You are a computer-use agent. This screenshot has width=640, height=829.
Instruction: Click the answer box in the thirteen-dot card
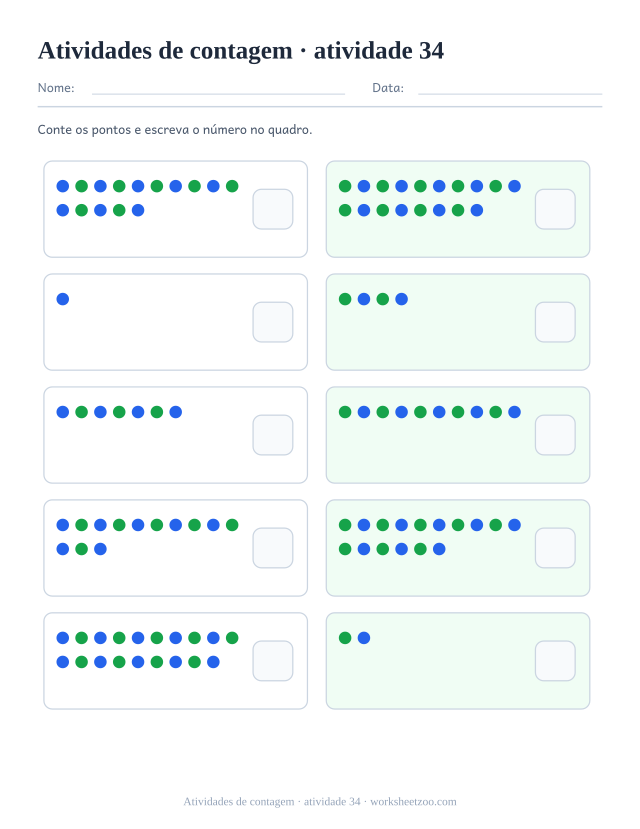273,548
